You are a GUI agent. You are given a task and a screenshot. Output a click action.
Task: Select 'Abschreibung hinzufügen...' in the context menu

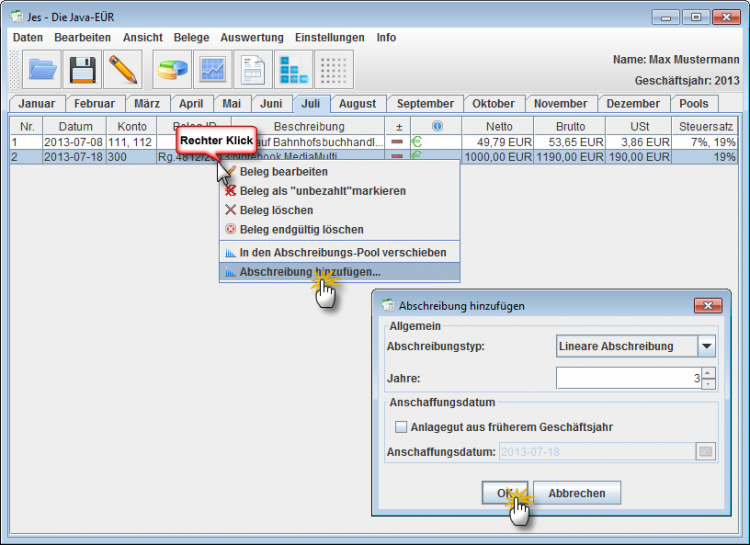(x=309, y=272)
